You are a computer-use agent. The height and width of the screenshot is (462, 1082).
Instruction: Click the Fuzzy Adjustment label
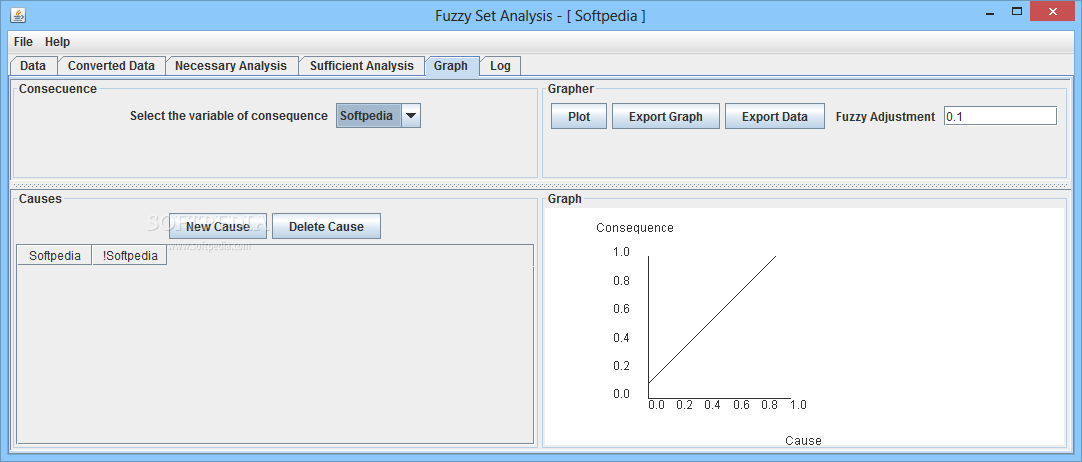coord(885,117)
